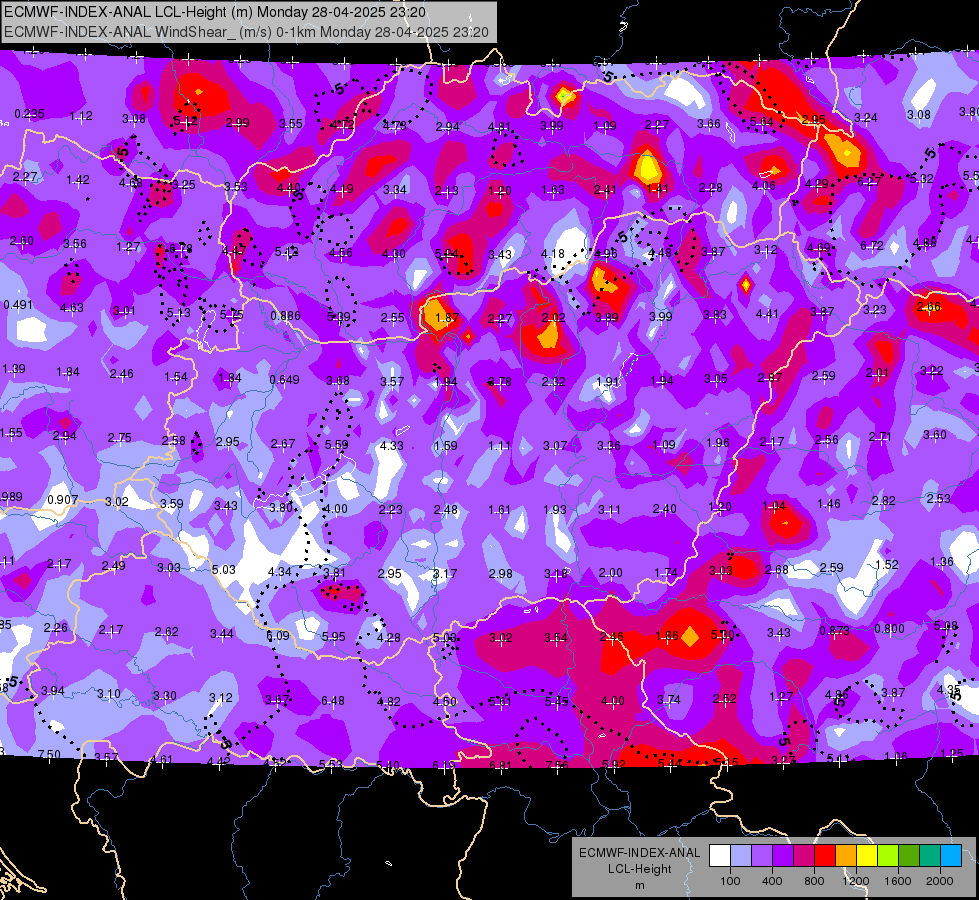
Task: Click the wind shear value 6.72
Action: click(872, 245)
